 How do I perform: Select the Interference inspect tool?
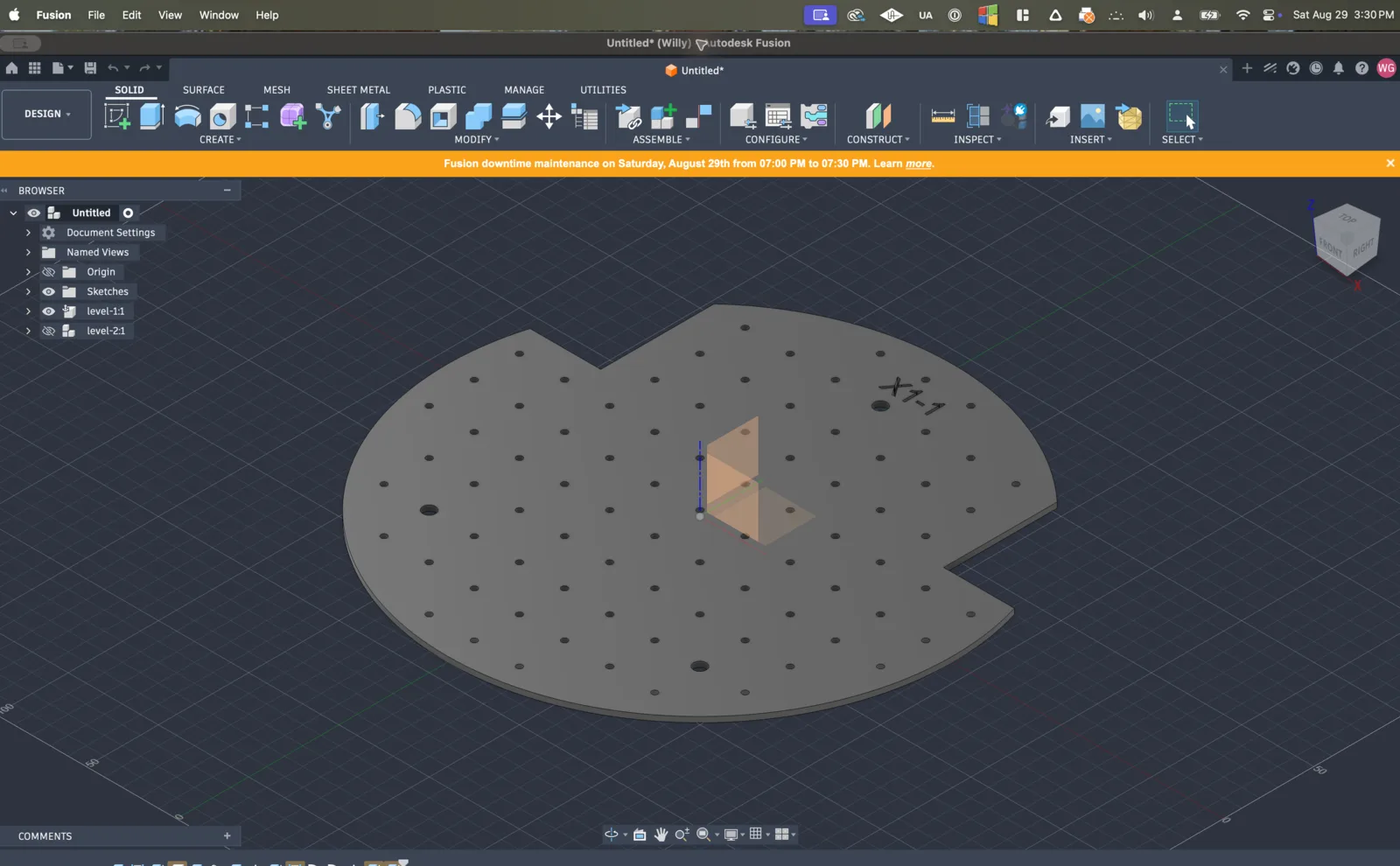point(978,115)
